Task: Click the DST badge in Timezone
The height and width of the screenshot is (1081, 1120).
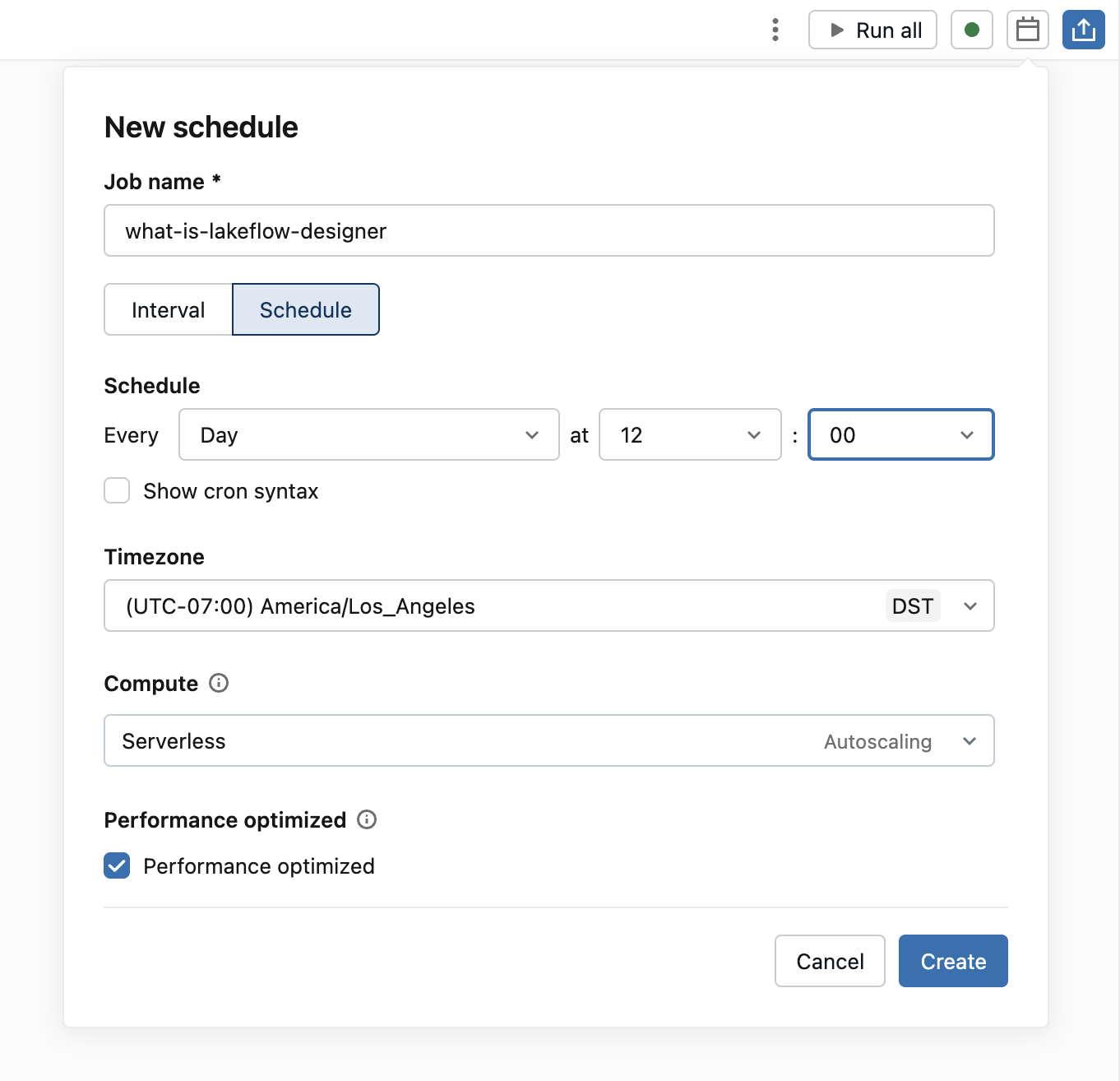Action: [913, 606]
